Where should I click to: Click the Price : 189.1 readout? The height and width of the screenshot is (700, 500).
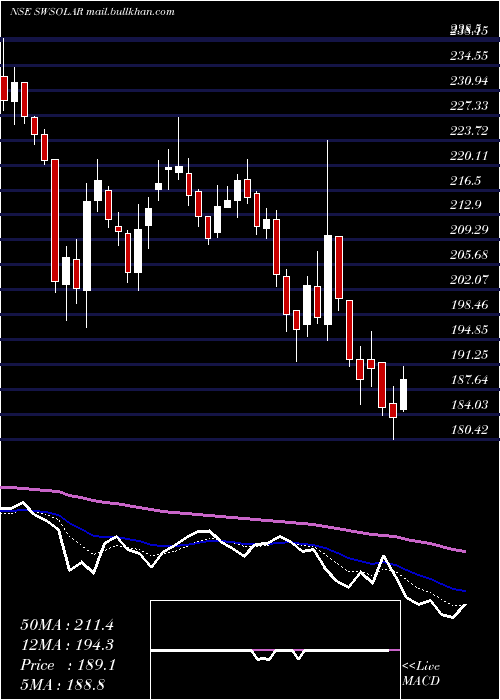(68, 665)
